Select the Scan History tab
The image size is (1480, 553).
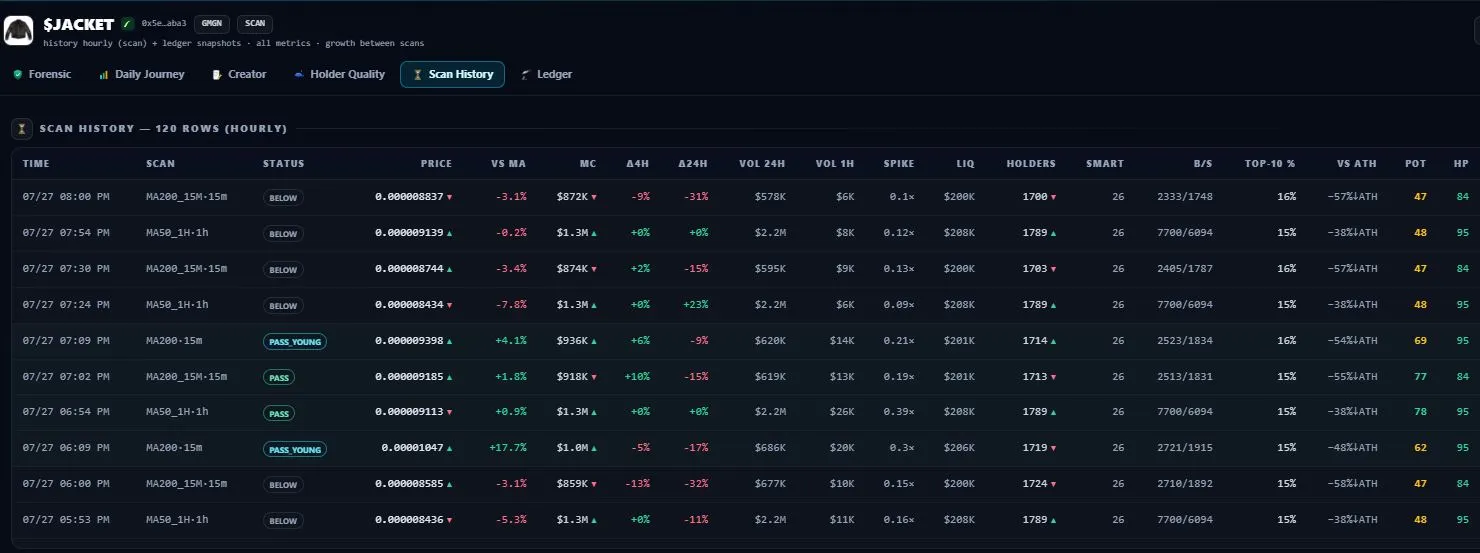[452, 74]
